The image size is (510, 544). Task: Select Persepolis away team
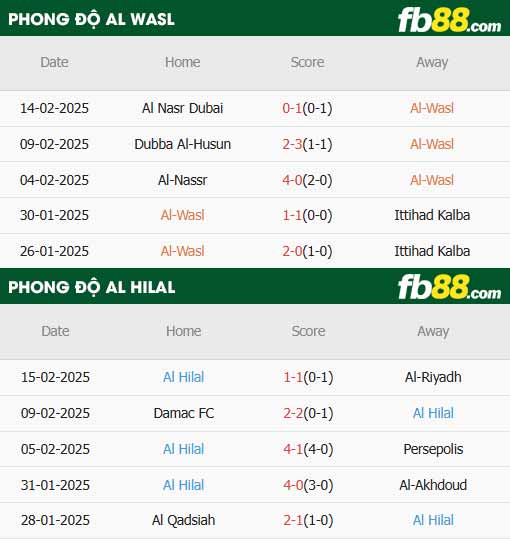click(x=433, y=449)
